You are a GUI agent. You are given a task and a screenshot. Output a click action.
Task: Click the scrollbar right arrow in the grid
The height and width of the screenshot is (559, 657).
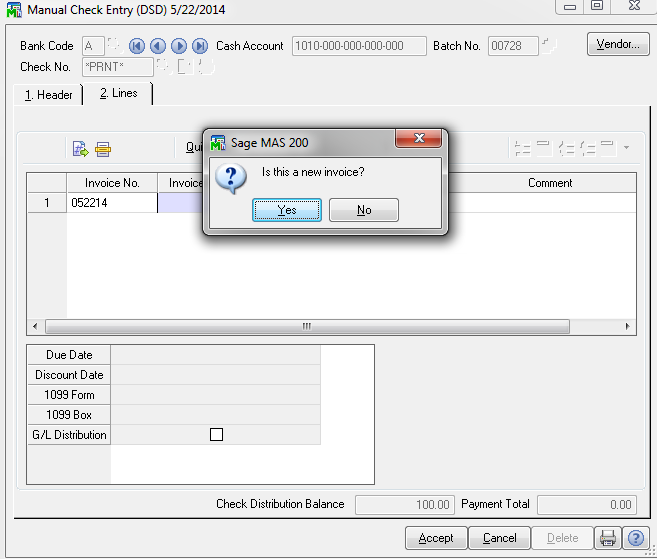pos(628,327)
